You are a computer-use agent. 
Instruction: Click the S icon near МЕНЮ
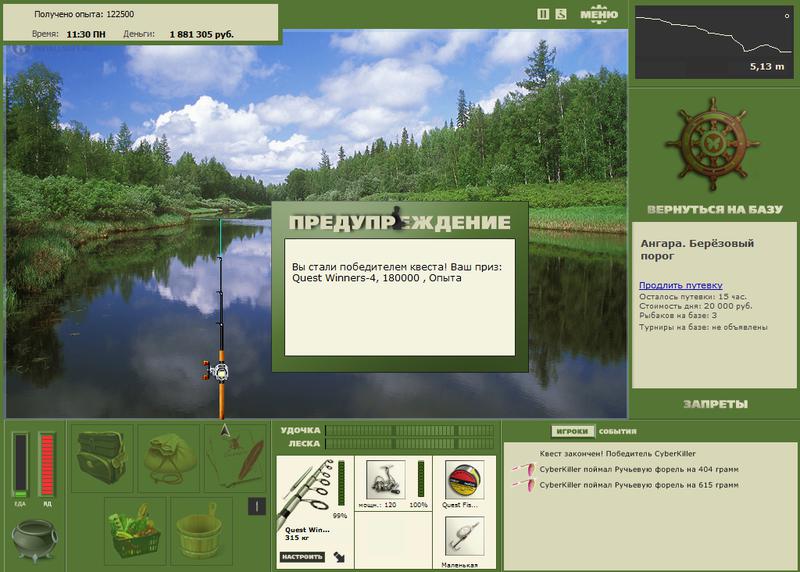tap(561, 14)
